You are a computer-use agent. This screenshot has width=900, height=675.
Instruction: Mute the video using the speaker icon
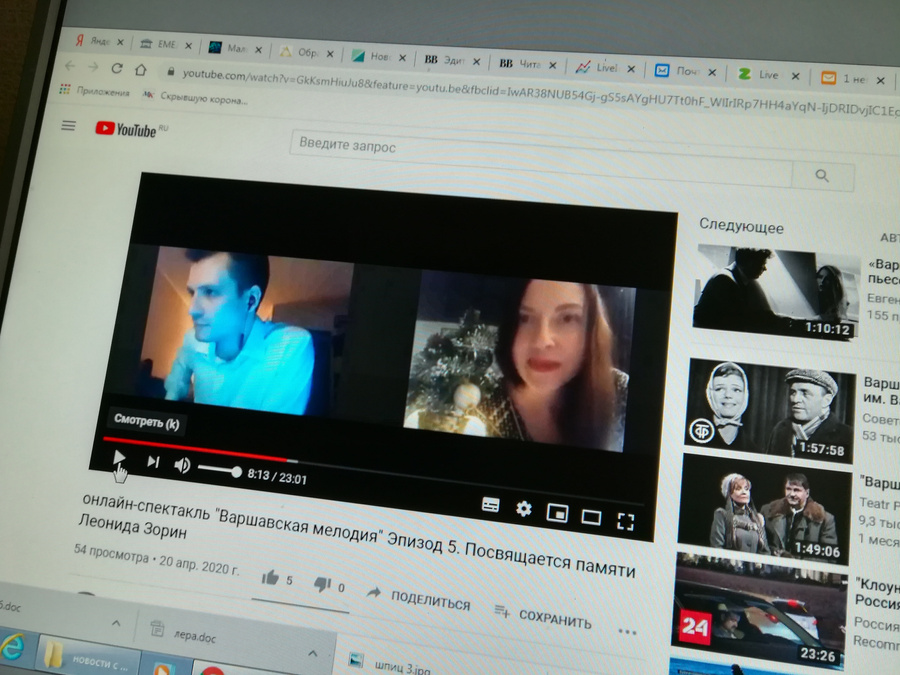[182, 465]
